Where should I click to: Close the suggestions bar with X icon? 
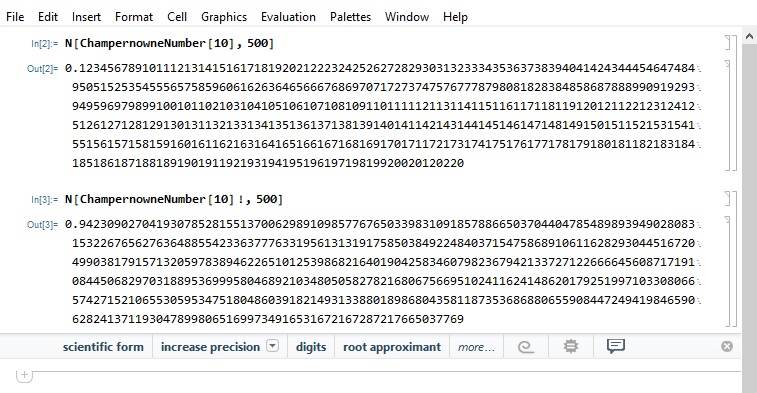(x=727, y=346)
